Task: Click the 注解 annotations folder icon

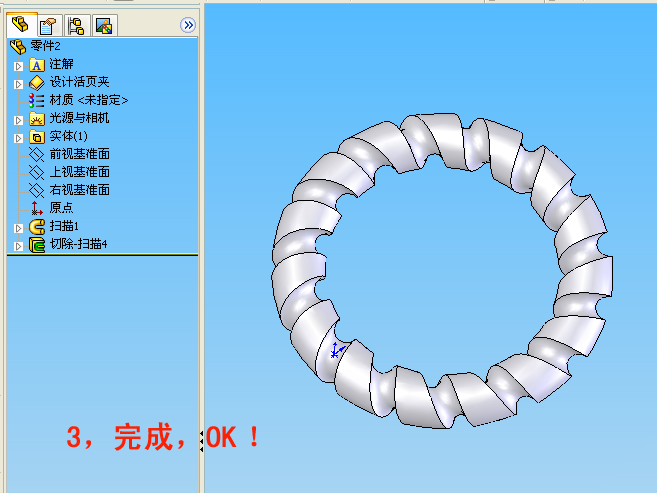Action: [x=37, y=65]
